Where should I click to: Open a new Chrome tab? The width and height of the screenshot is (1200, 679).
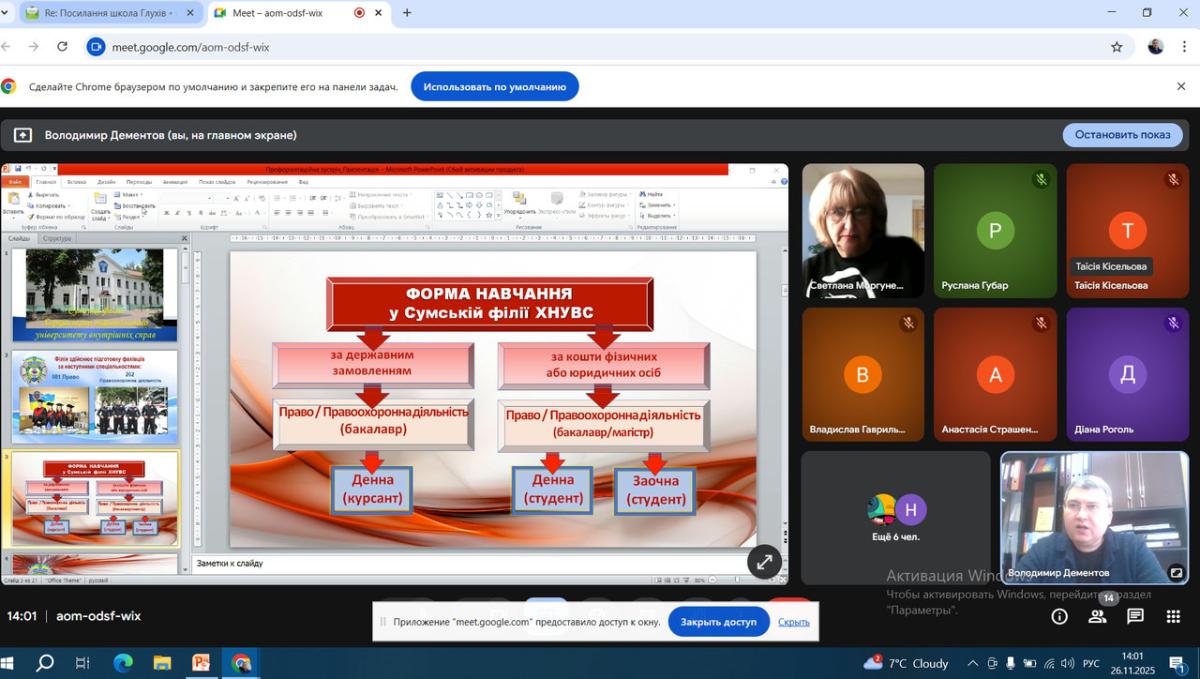[407, 13]
